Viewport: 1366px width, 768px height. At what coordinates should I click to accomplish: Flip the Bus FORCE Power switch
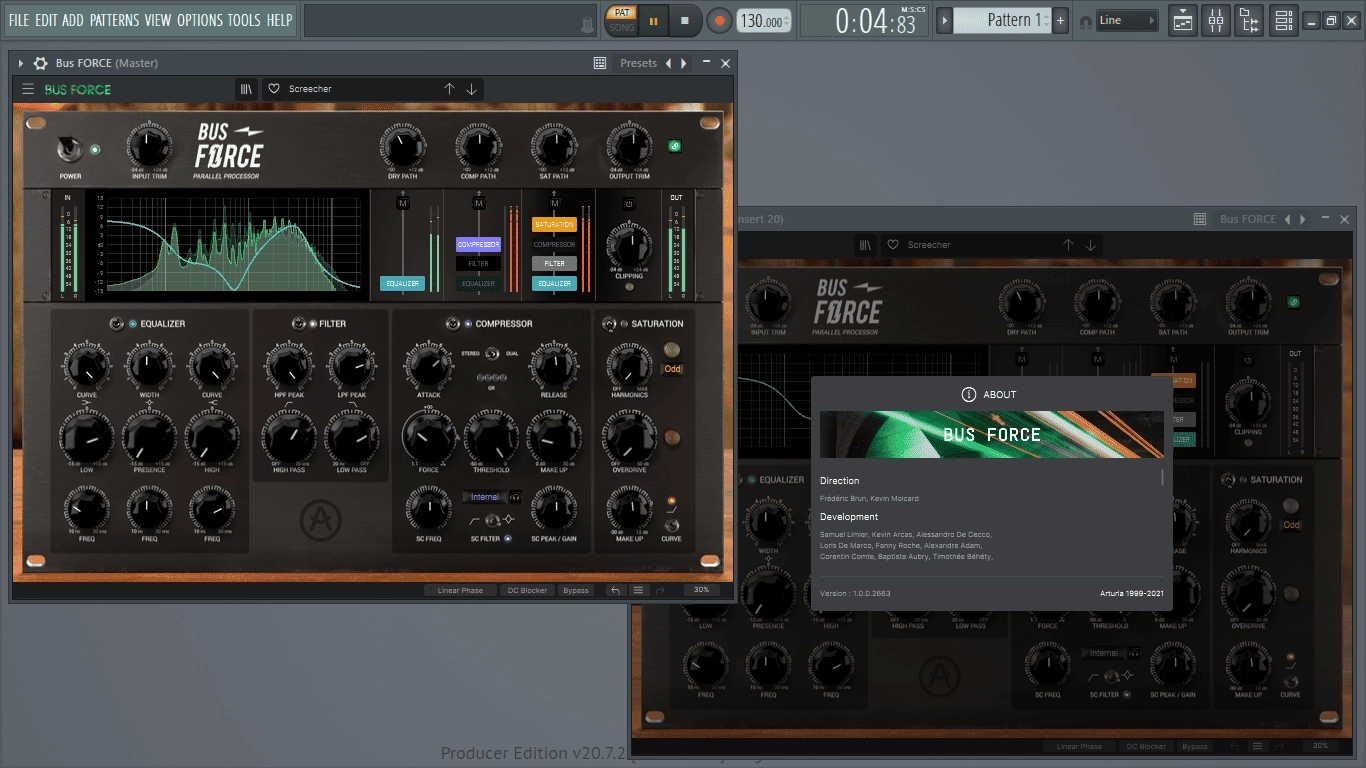coord(69,150)
